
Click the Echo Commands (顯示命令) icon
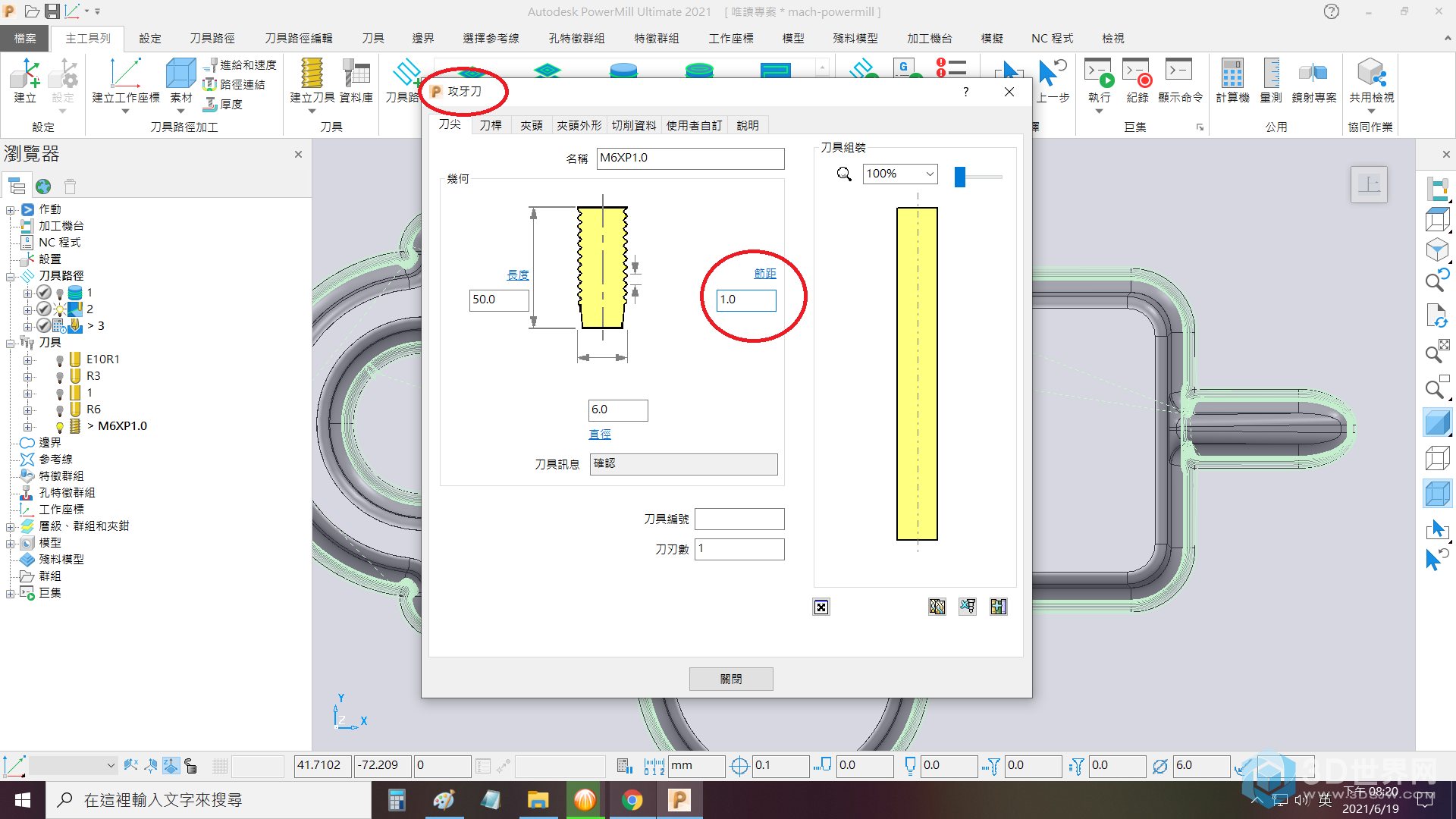tap(1179, 71)
